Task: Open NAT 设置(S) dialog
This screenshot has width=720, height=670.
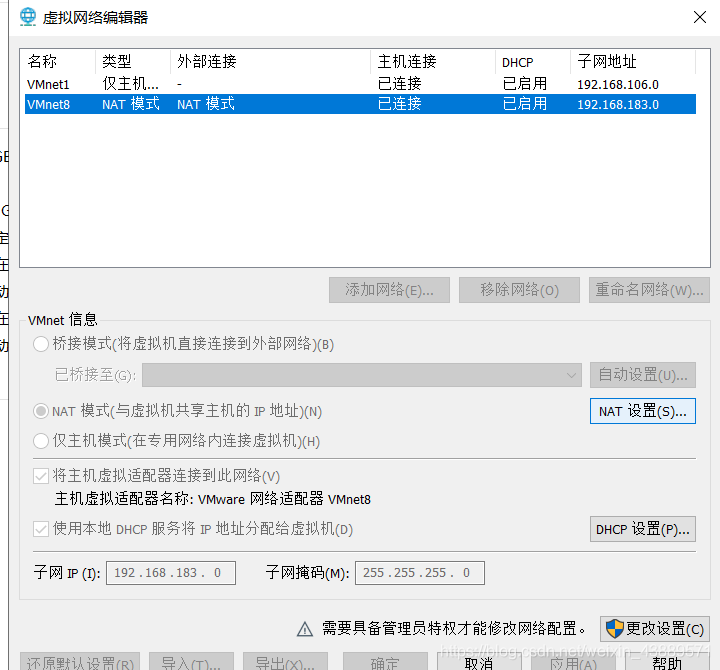Action: click(642, 411)
